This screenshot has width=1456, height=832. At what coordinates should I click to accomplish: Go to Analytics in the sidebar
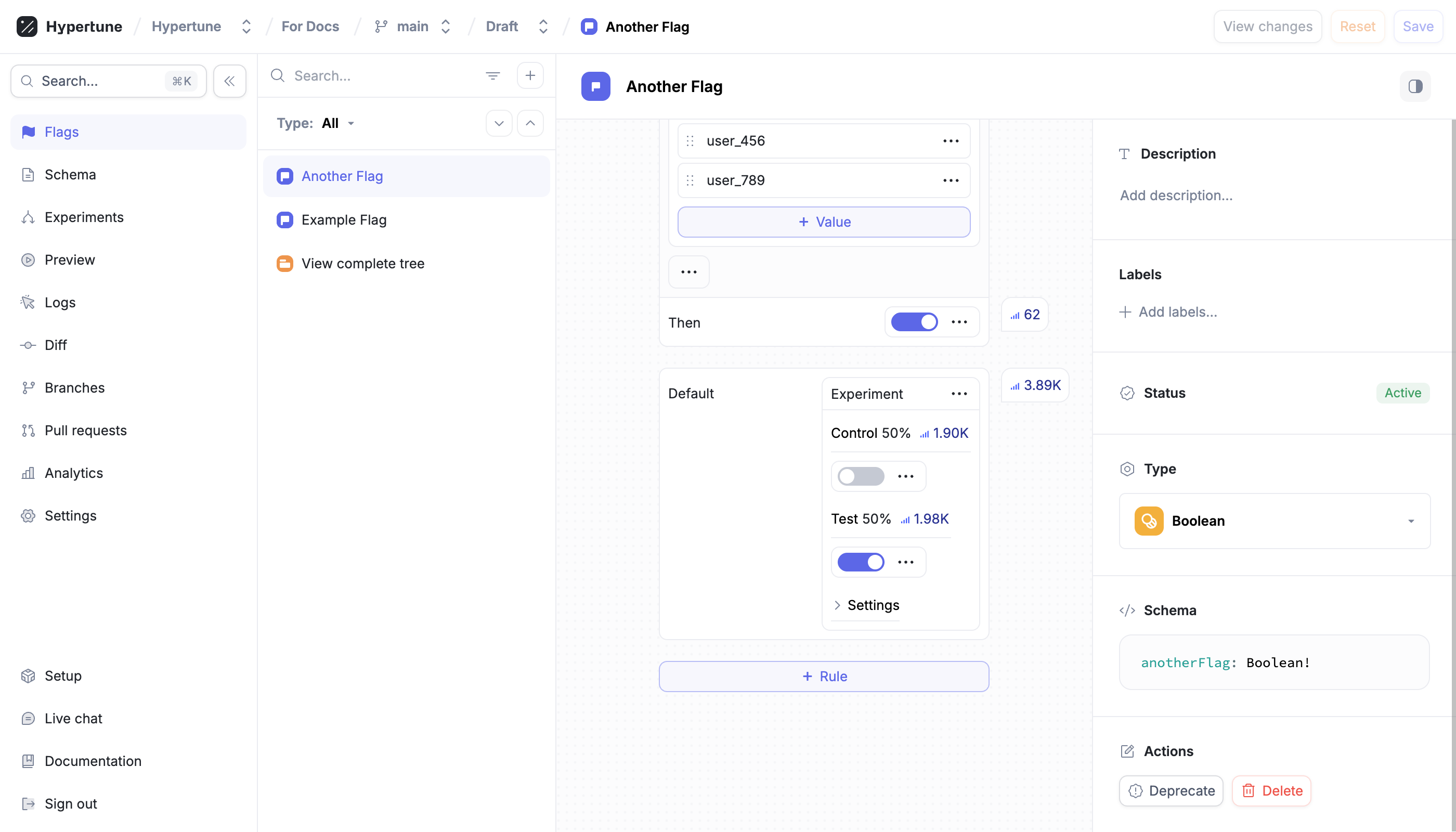tap(74, 473)
